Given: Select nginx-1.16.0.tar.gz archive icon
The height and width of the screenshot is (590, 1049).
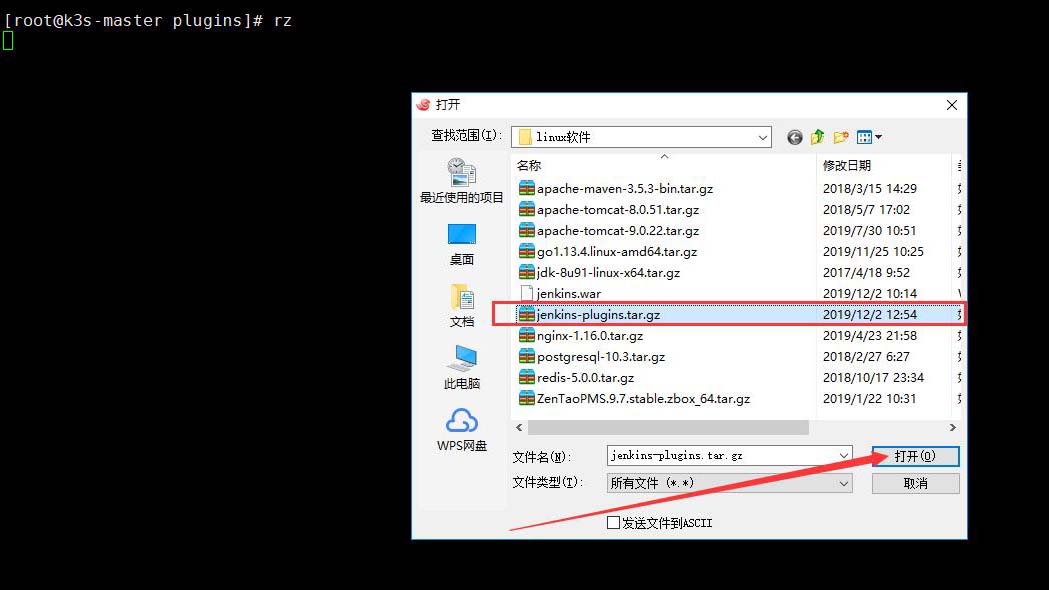Looking at the screenshot, I should [527, 335].
